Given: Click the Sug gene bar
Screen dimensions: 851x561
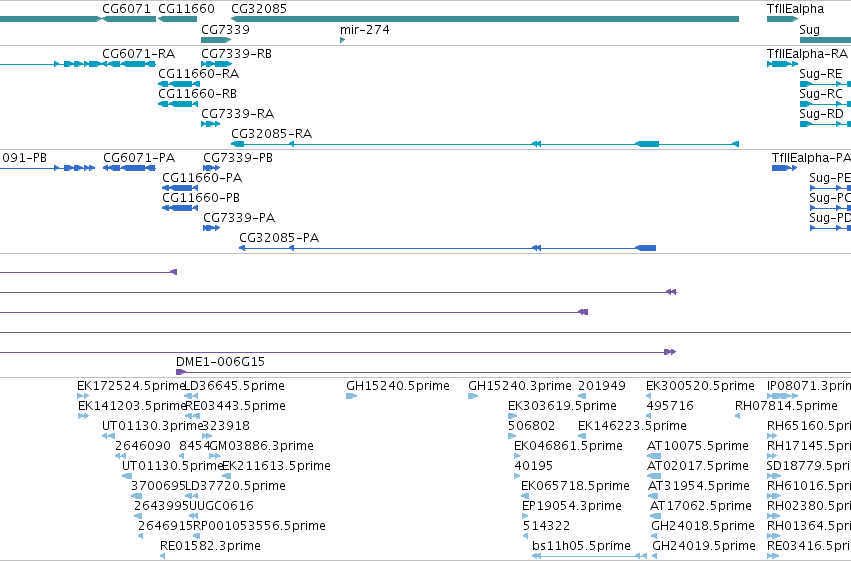Looking at the screenshot, I should pos(825,40).
